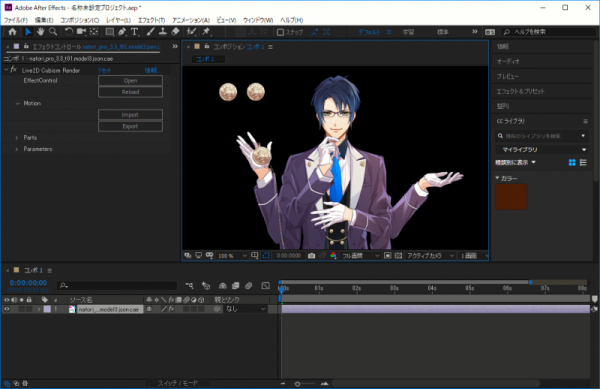Open the resolution quality dropdown
Image resolution: width=600 pixels, height=389 pixels.
click(360, 256)
